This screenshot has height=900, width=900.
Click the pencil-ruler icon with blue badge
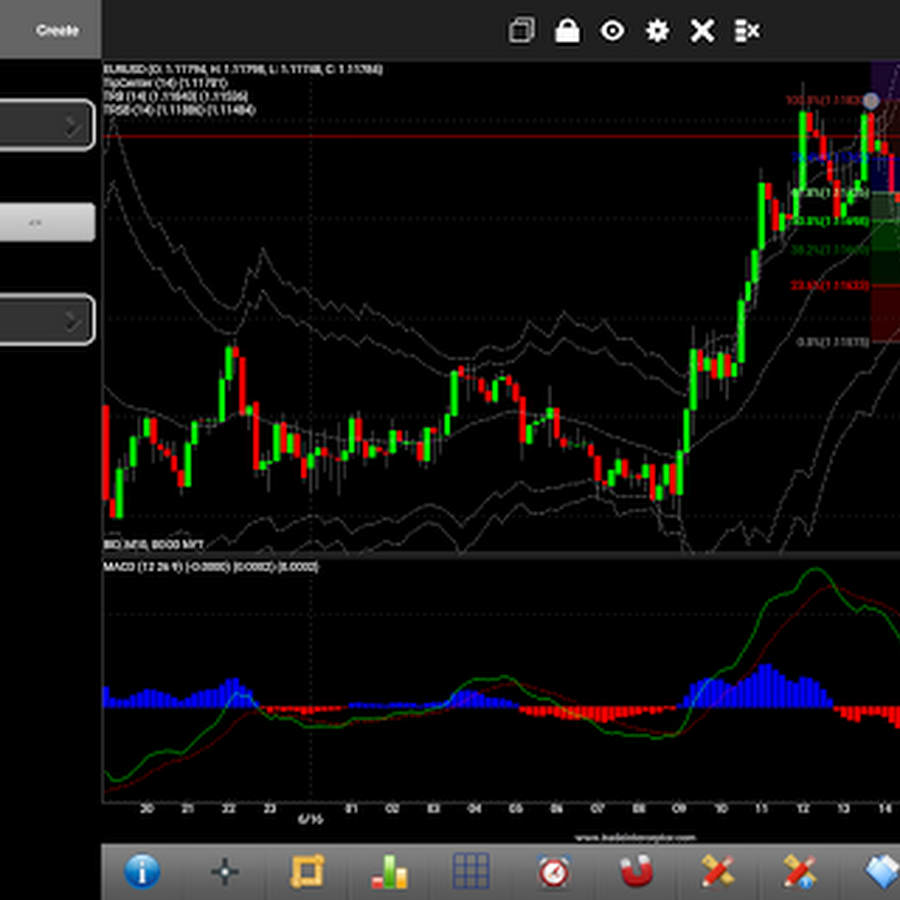tap(800, 871)
